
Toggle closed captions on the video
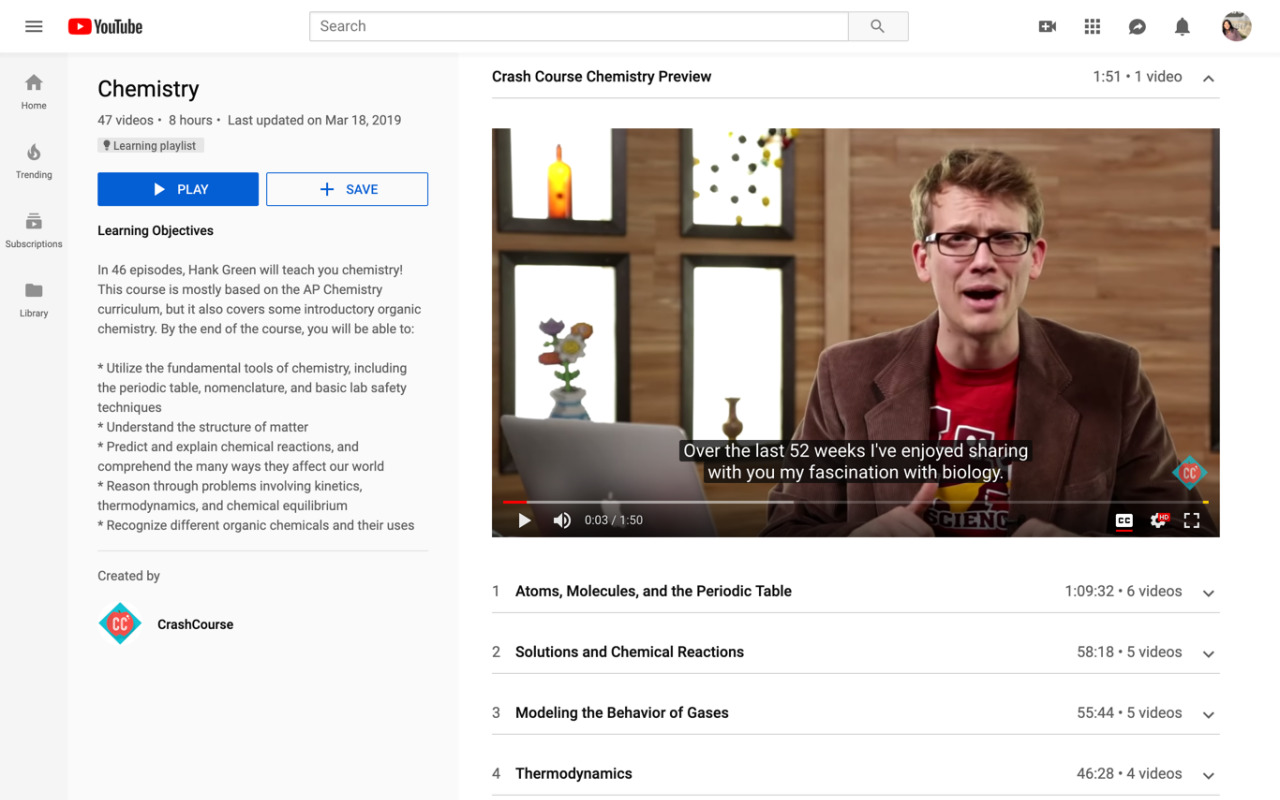point(1124,520)
